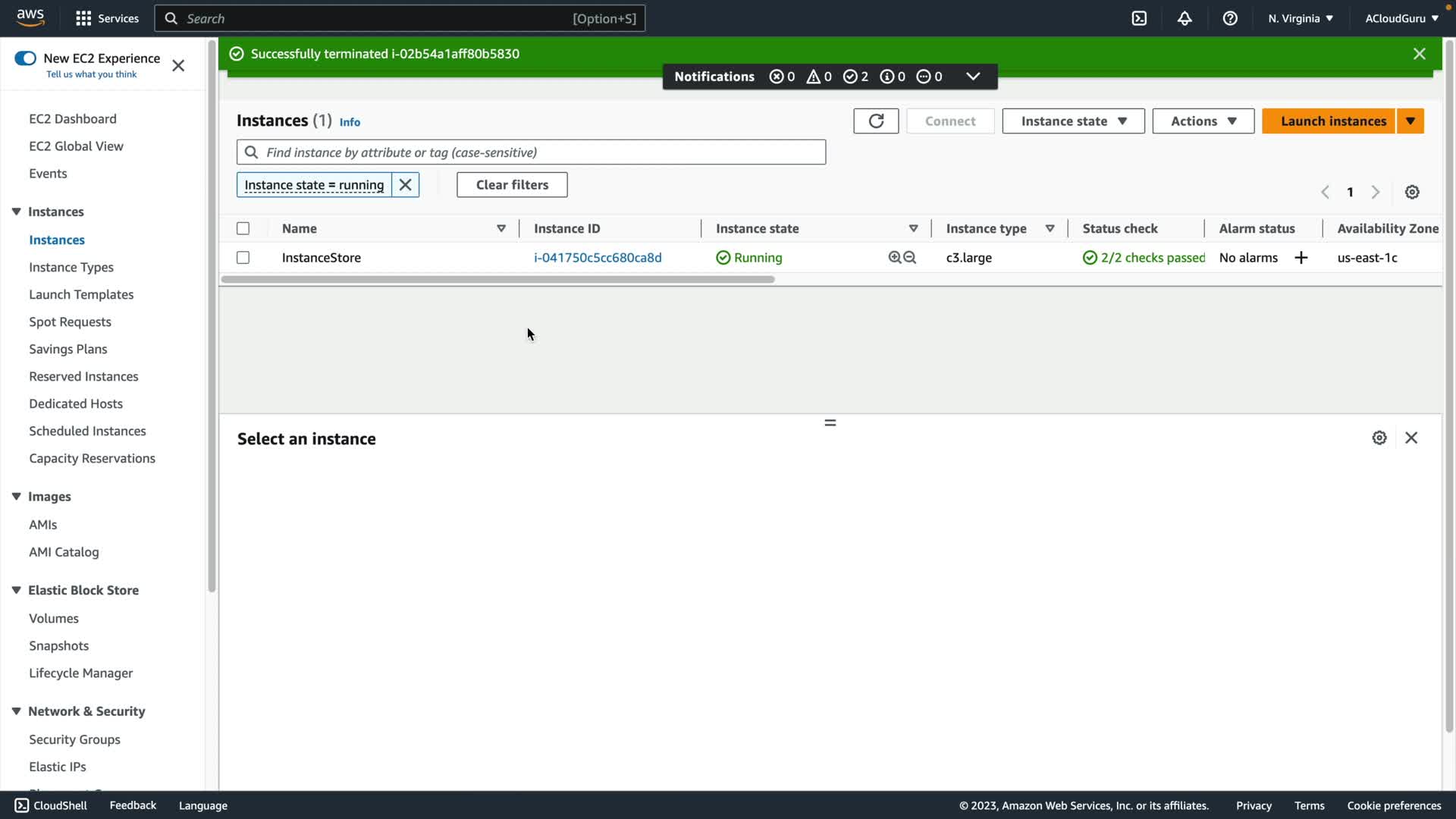Toggle the New EC2 Experience switch

[25, 58]
